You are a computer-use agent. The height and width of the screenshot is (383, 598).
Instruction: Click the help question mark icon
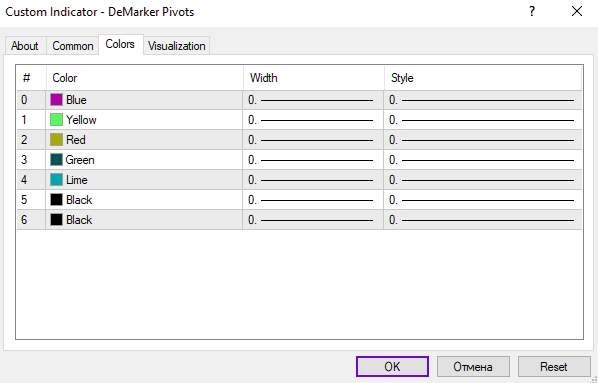[532, 11]
